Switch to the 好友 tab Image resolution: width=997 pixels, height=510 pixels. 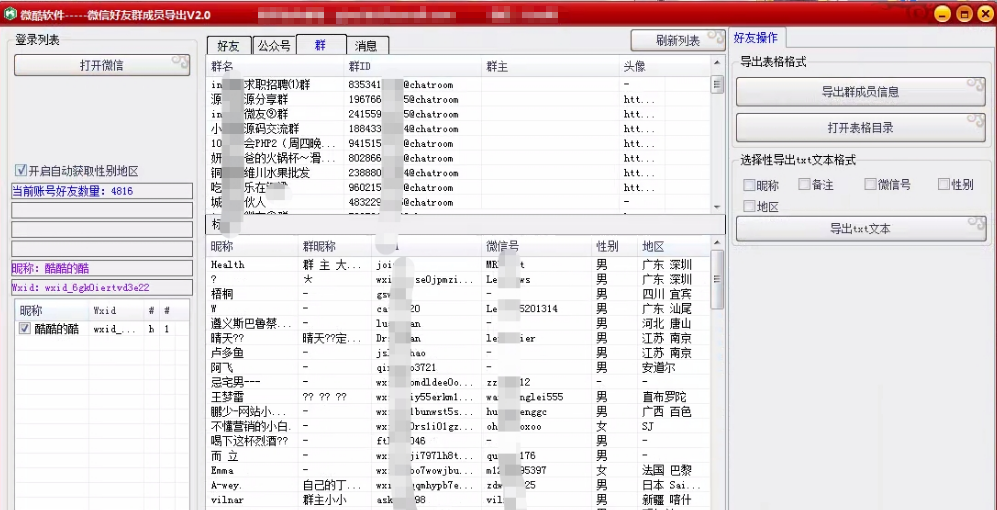click(x=228, y=45)
